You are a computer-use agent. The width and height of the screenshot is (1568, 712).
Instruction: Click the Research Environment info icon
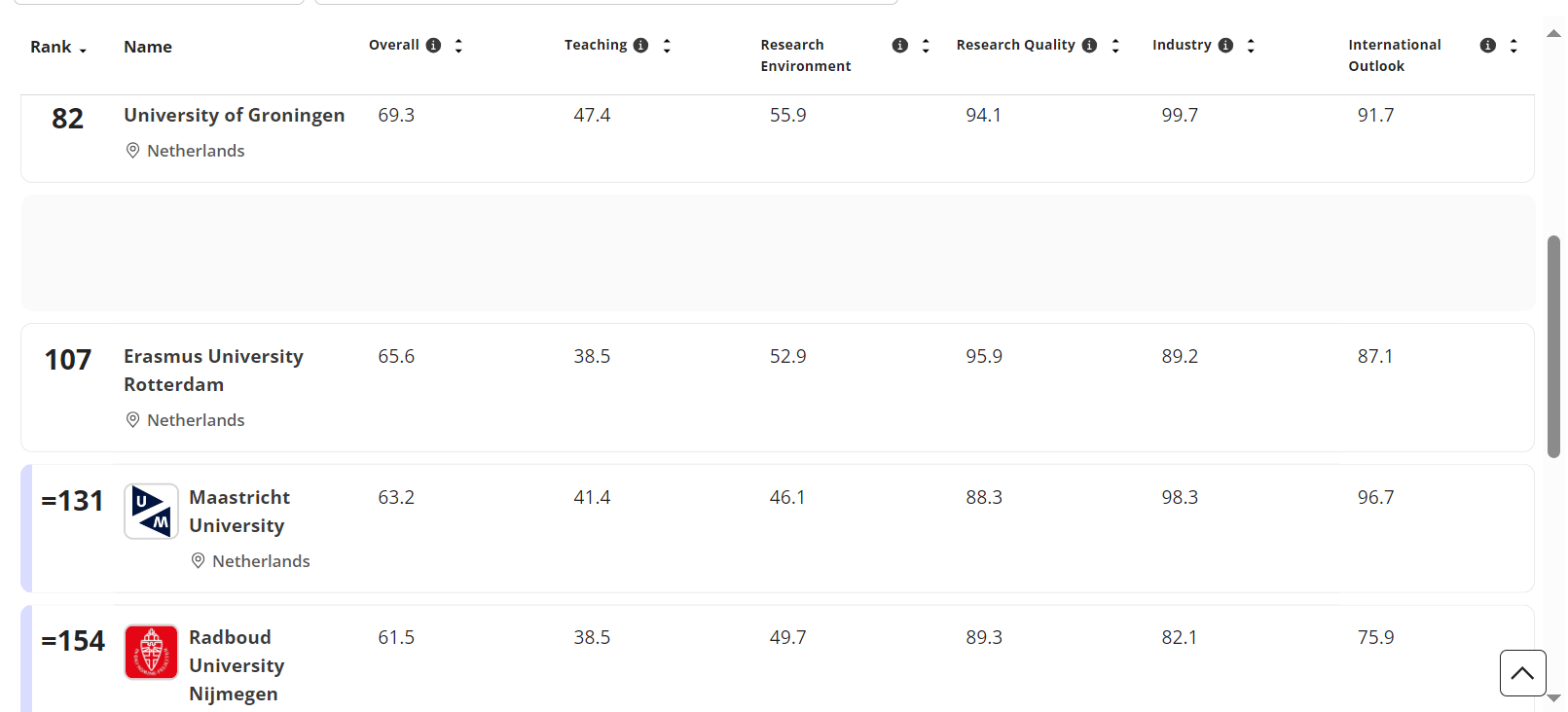(x=900, y=46)
